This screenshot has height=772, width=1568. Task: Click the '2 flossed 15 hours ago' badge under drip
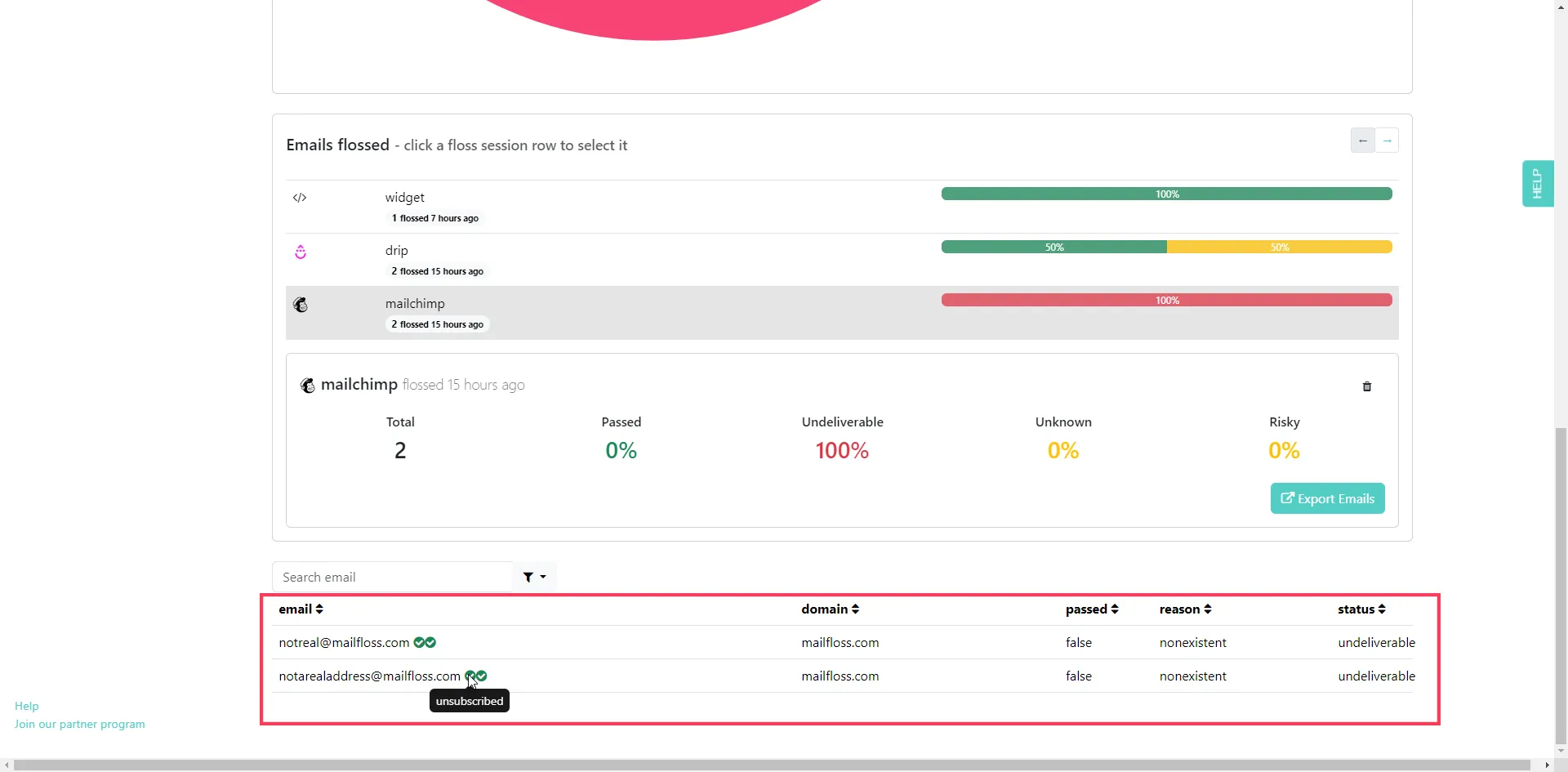[438, 271]
